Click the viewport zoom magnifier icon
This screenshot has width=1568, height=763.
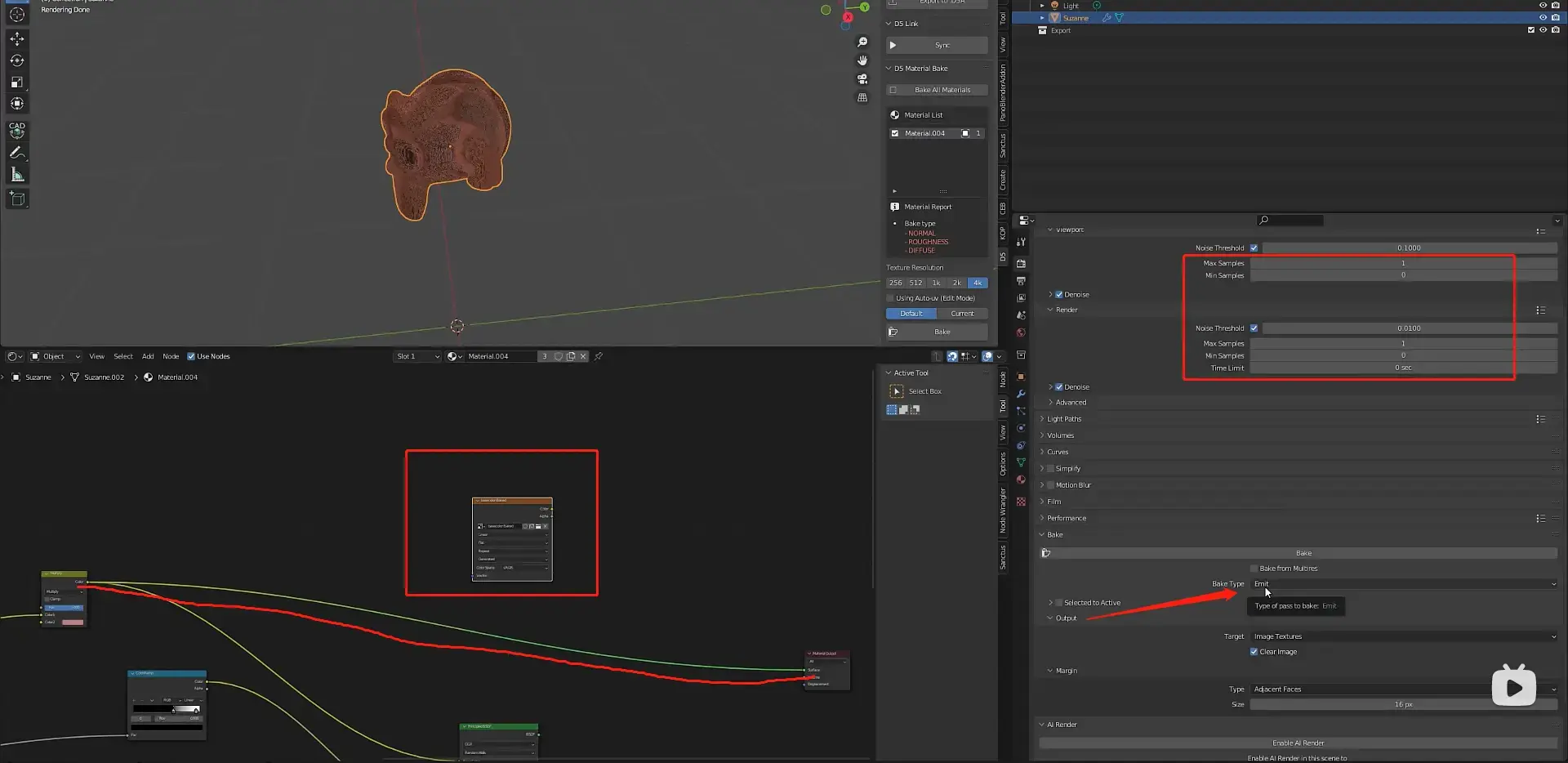coord(862,42)
